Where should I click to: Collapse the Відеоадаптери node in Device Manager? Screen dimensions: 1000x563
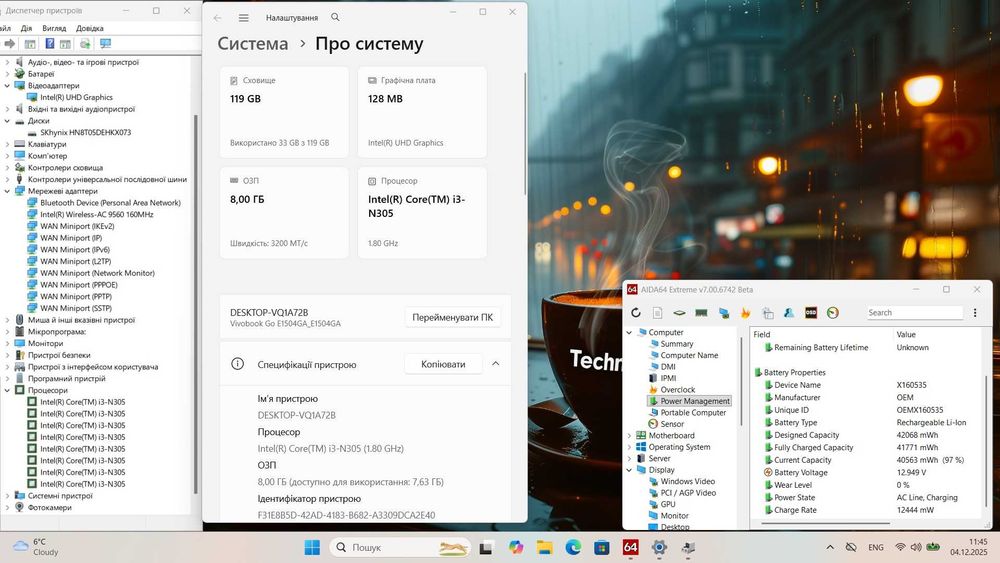[7, 85]
